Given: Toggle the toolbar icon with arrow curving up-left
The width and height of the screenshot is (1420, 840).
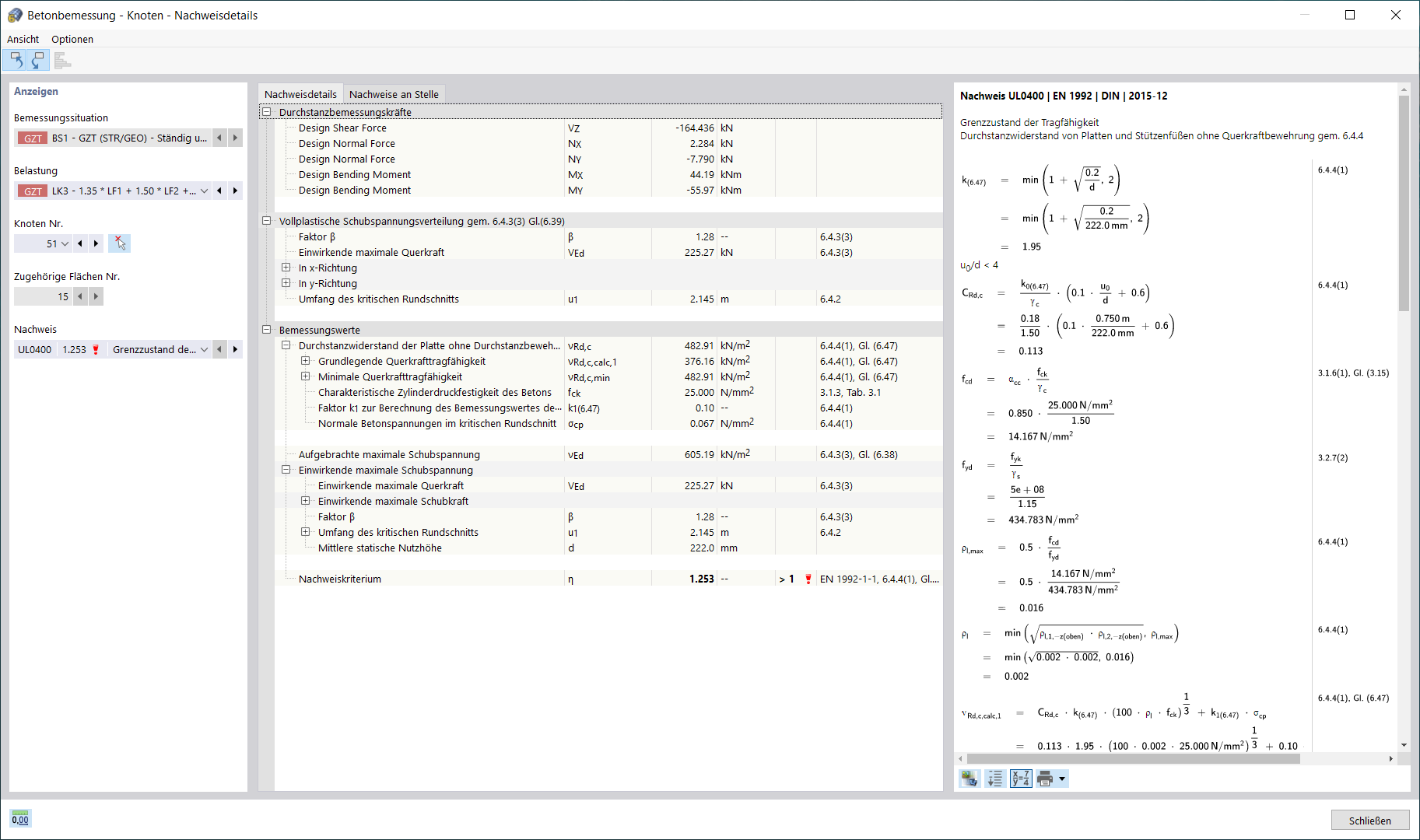Looking at the screenshot, I should pyautogui.click(x=16, y=60).
